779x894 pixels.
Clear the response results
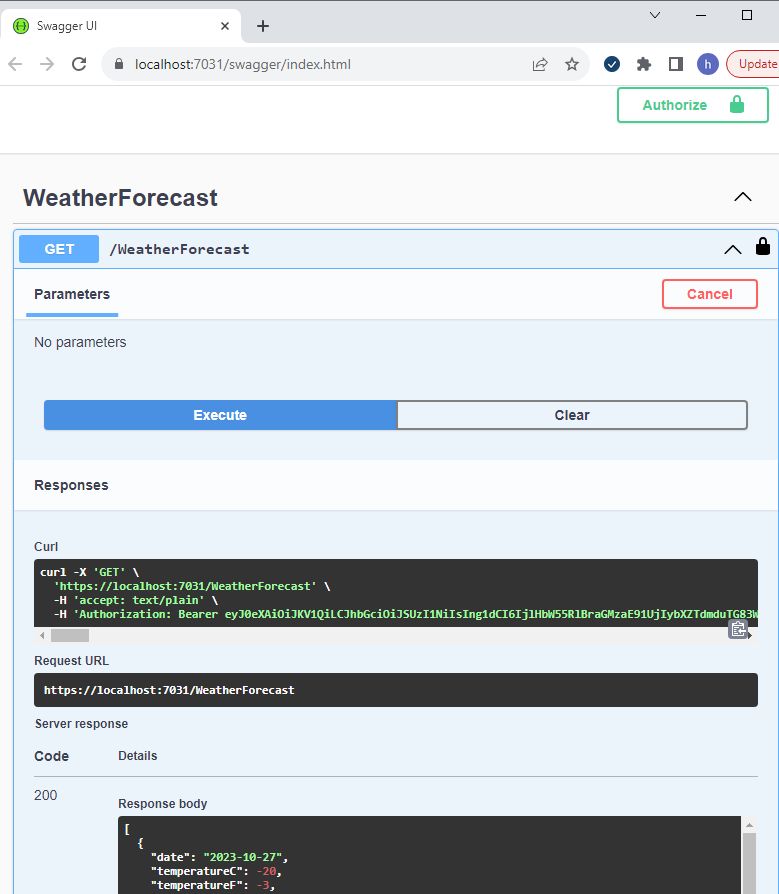coord(572,415)
